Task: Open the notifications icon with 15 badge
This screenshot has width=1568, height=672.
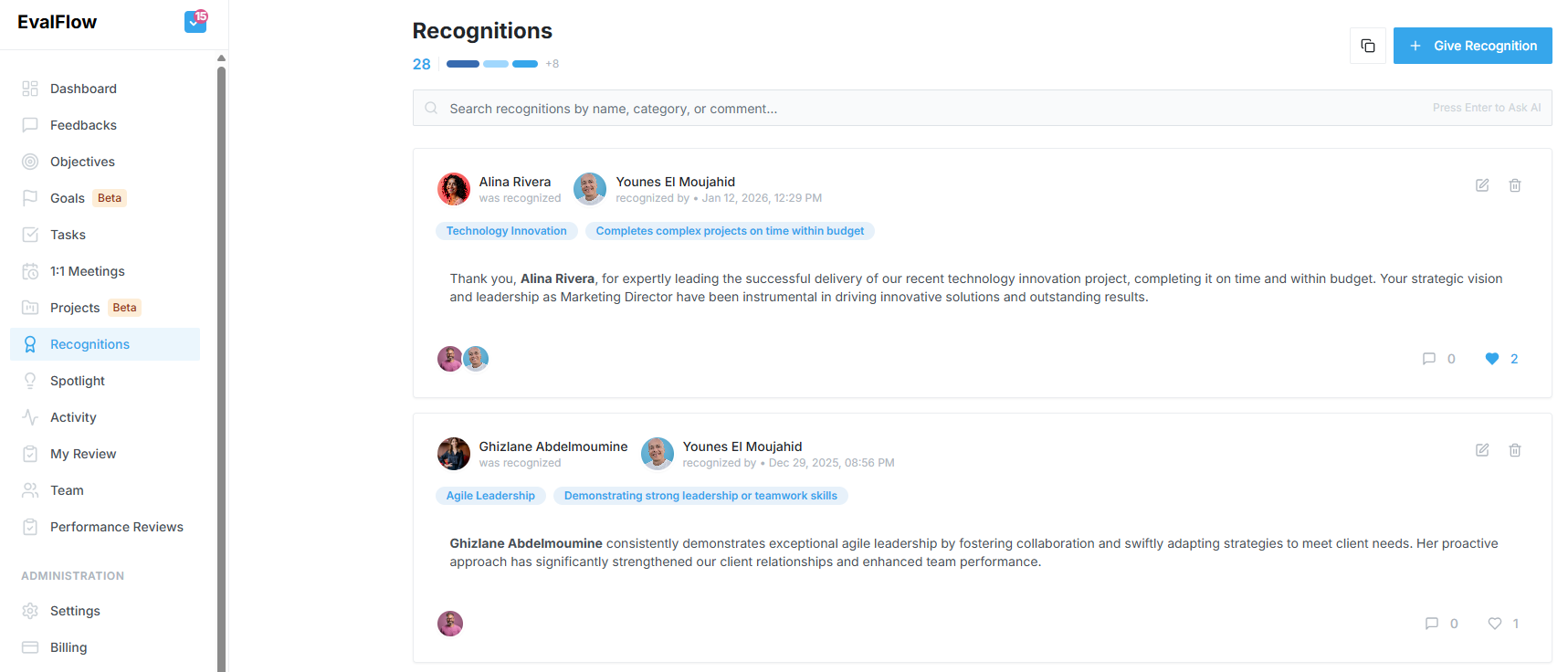Action: (x=195, y=21)
